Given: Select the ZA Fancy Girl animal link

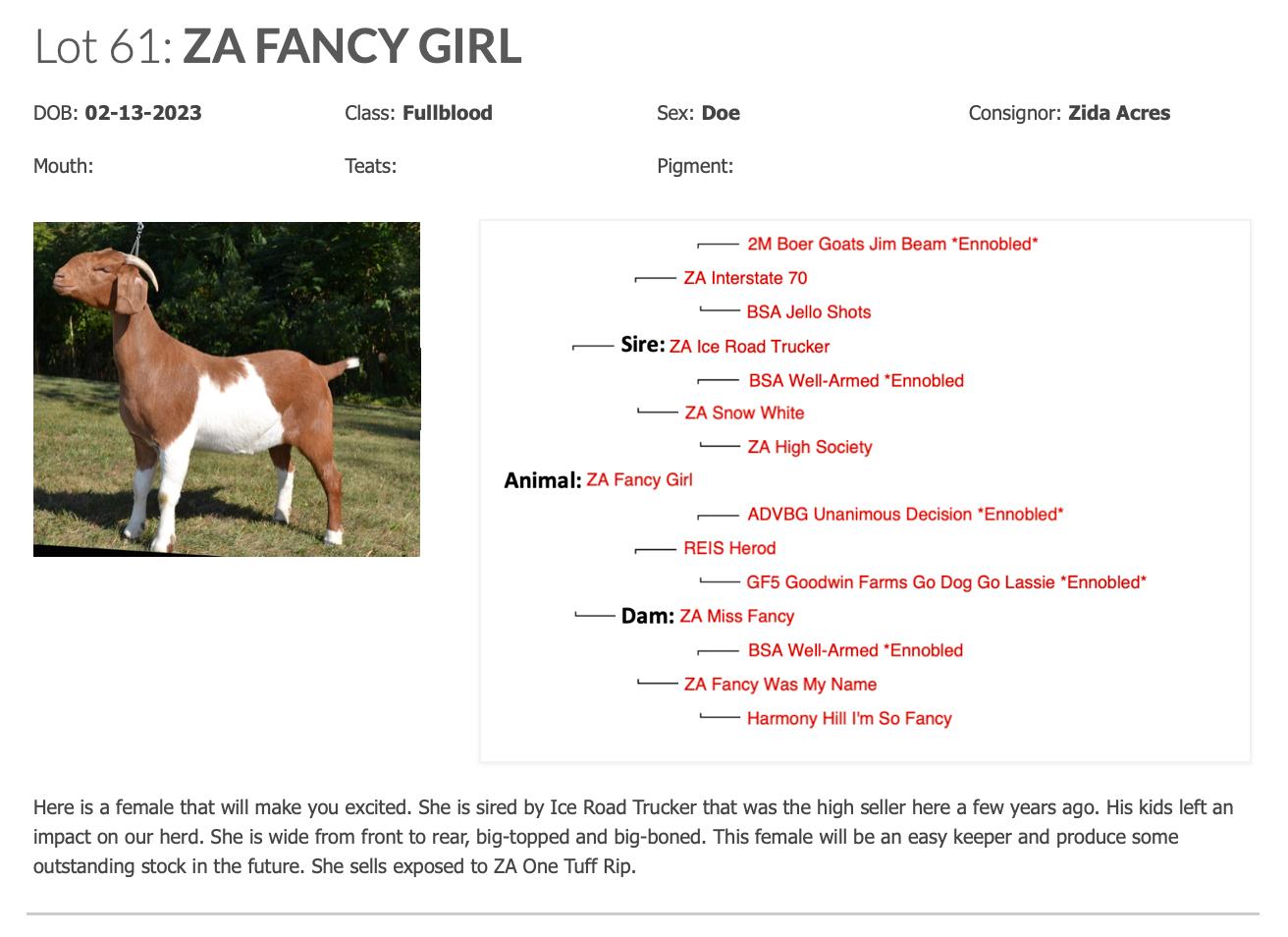Looking at the screenshot, I should coord(639,480).
